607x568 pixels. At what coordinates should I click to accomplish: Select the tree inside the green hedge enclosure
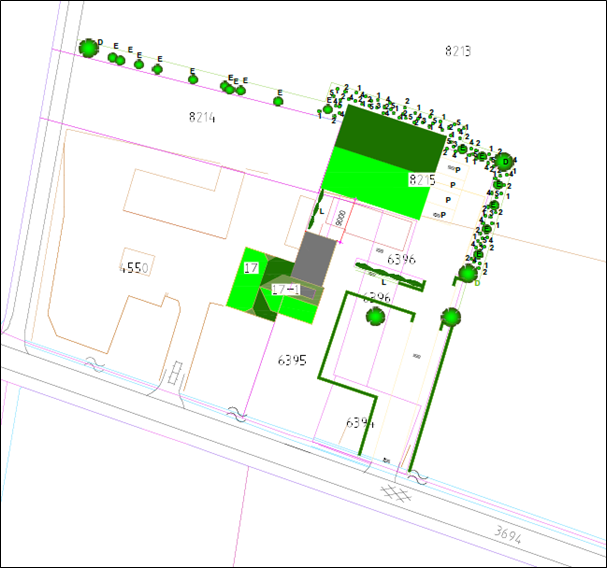point(375,316)
